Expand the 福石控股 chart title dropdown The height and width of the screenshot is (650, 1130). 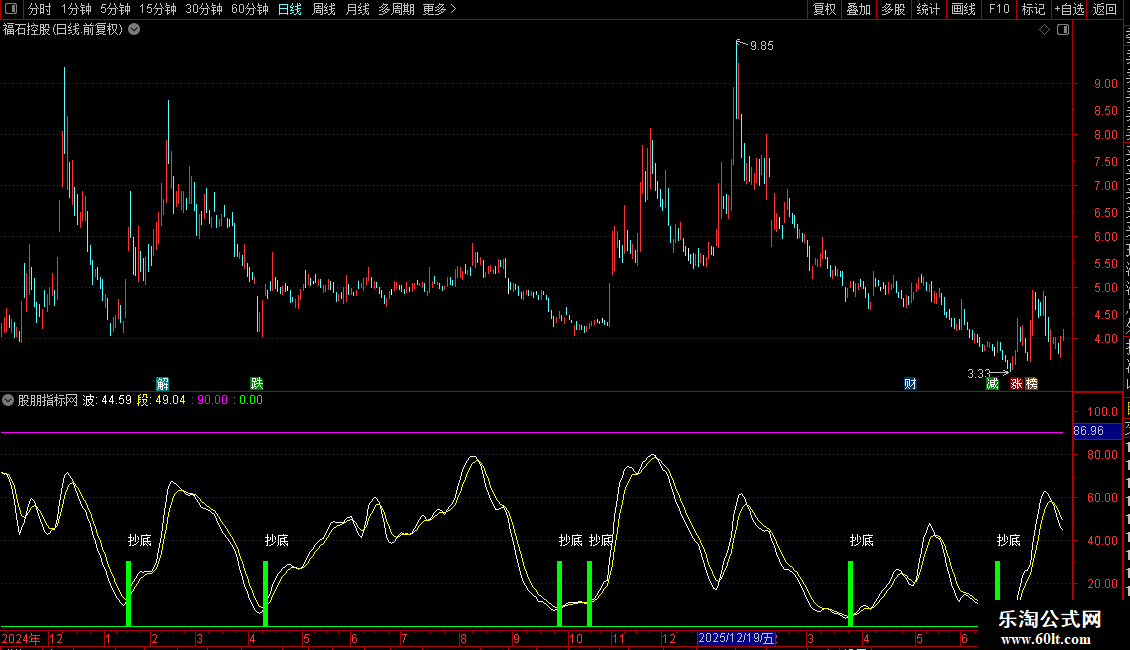coord(134,30)
